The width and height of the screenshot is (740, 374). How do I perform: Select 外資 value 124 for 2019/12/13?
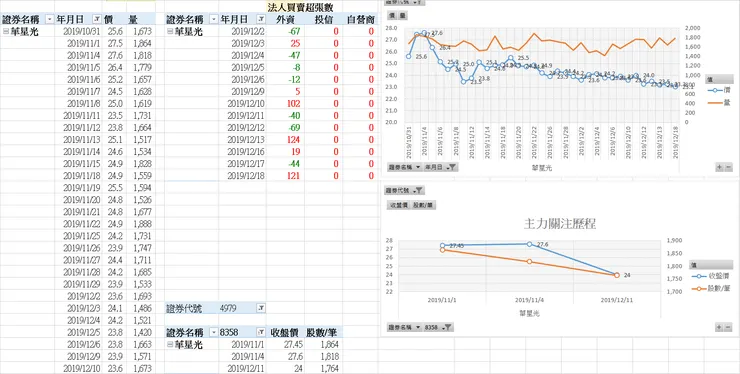[x=285, y=140]
